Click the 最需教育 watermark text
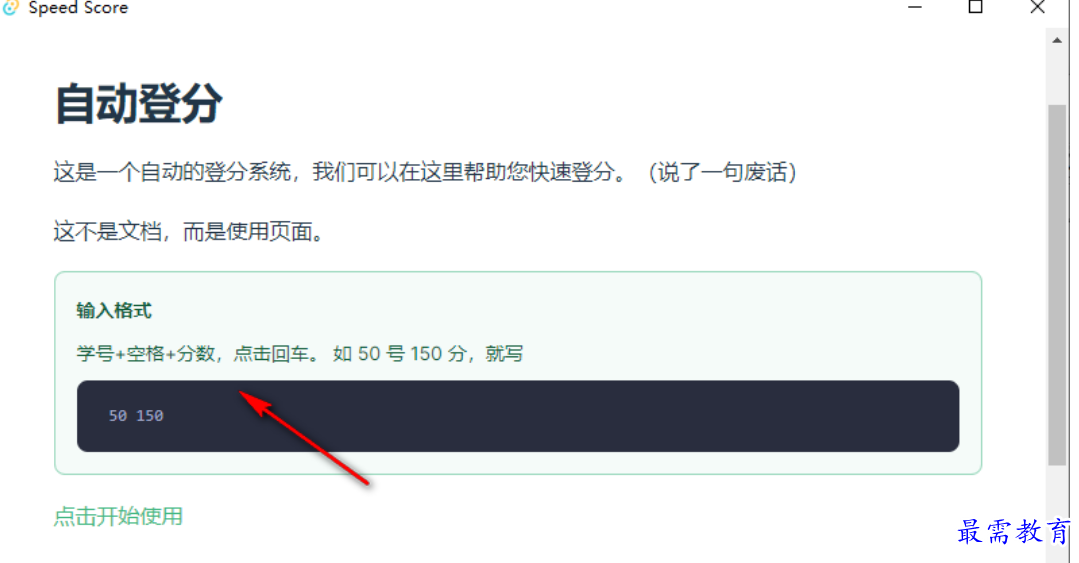This screenshot has height=563, width=1079. [1013, 531]
